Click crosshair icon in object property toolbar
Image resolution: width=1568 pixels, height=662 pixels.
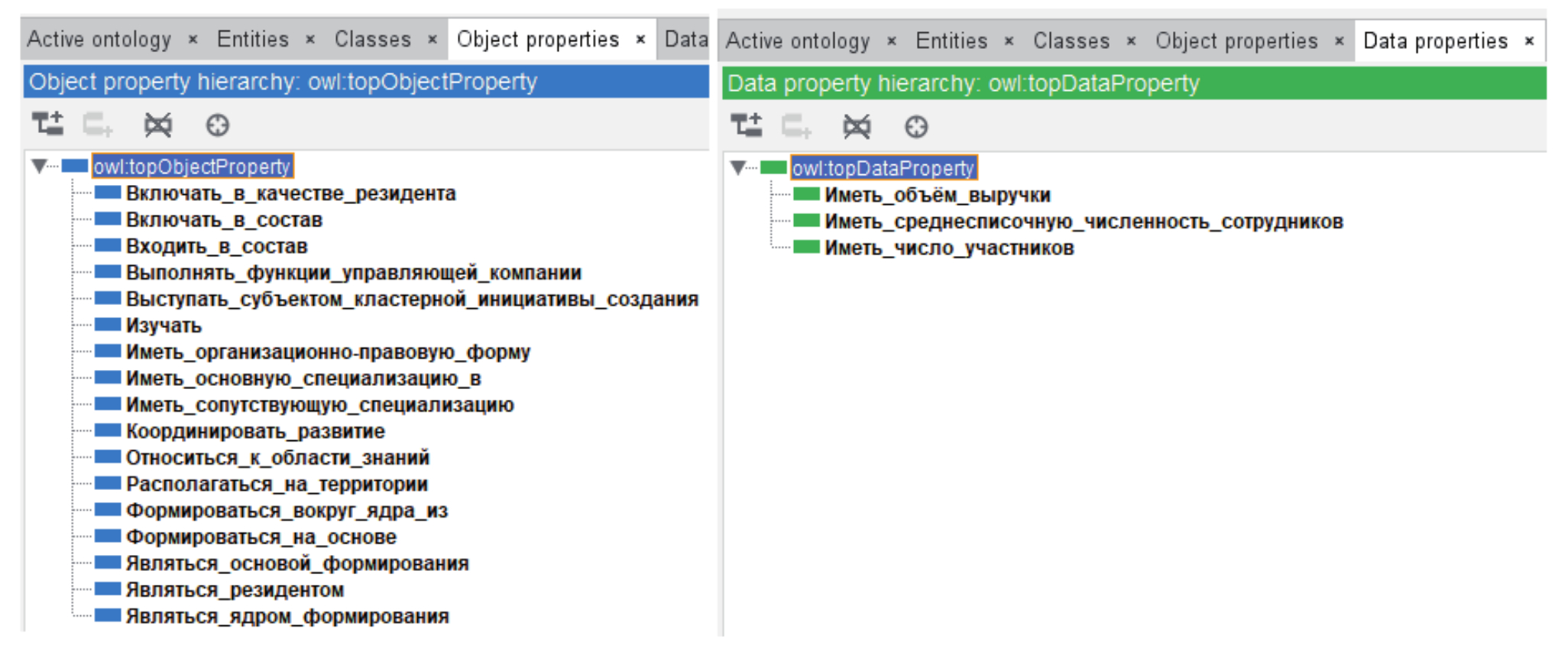click(x=218, y=125)
